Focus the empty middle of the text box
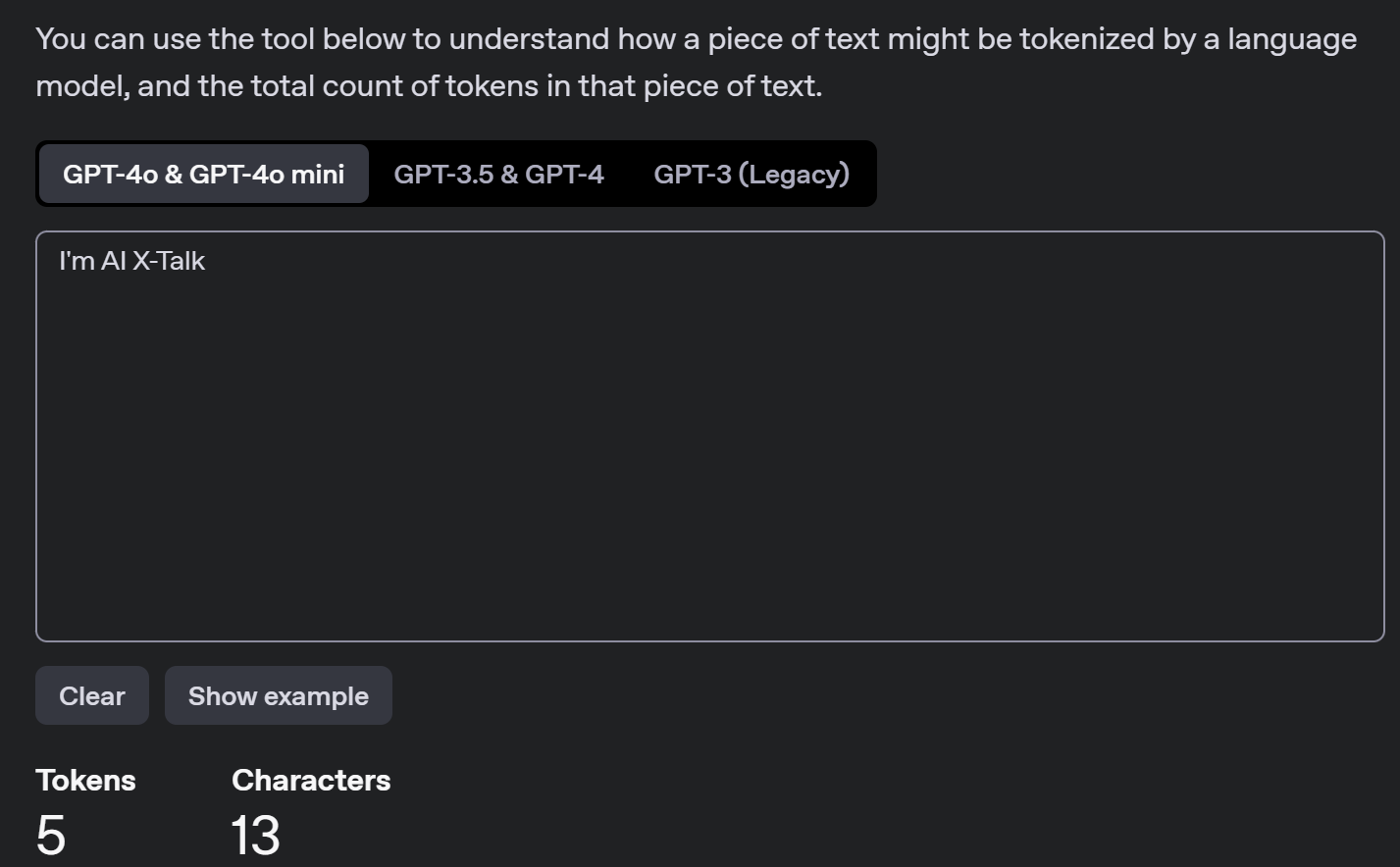1400x867 pixels. [709, 441]
